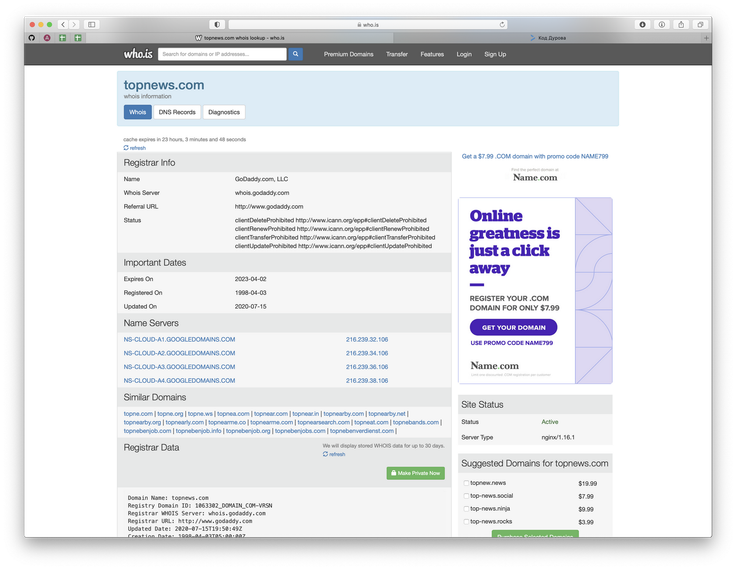The height and width of the screenshot is (569, 736).
Task: Tick the top-news.rocks checkbox
Action: [466, 522]
